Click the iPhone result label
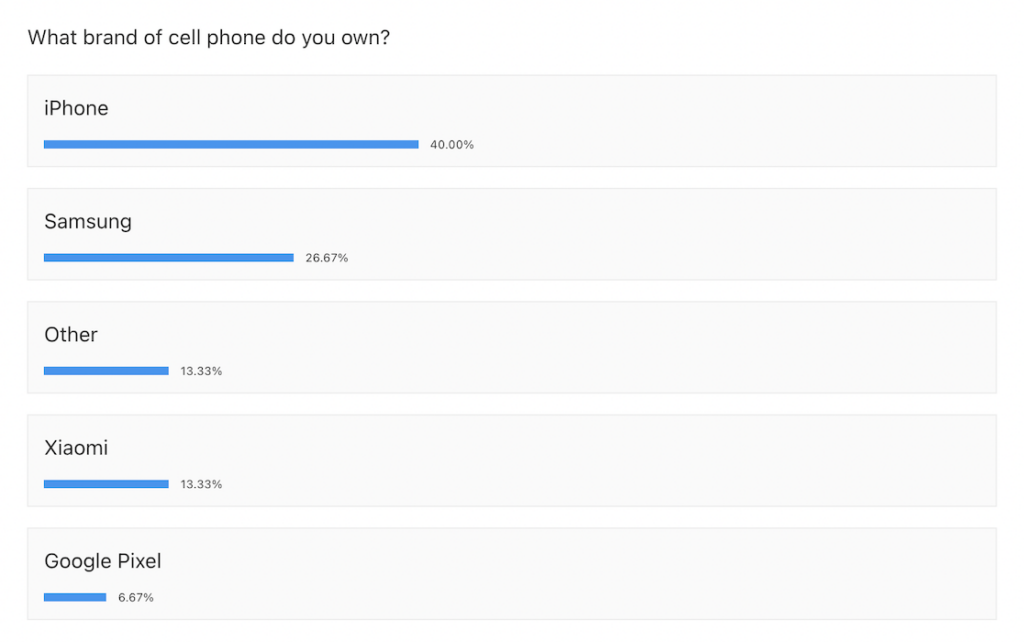 point(76,108)
